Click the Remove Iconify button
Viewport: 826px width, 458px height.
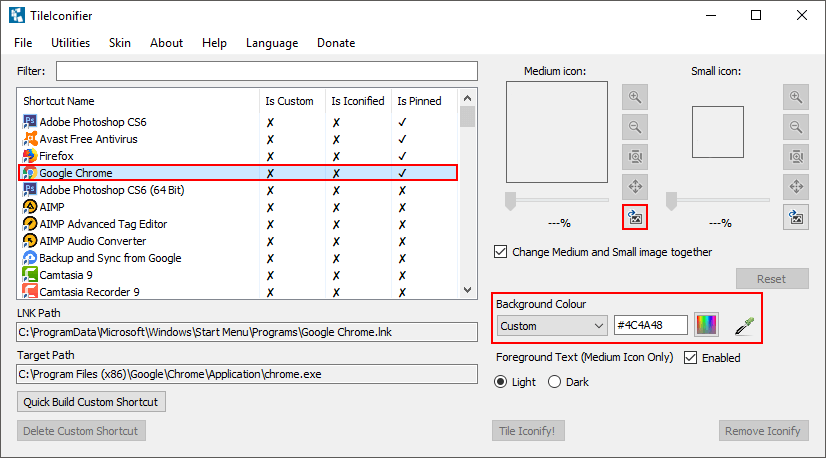click(763, 431)
